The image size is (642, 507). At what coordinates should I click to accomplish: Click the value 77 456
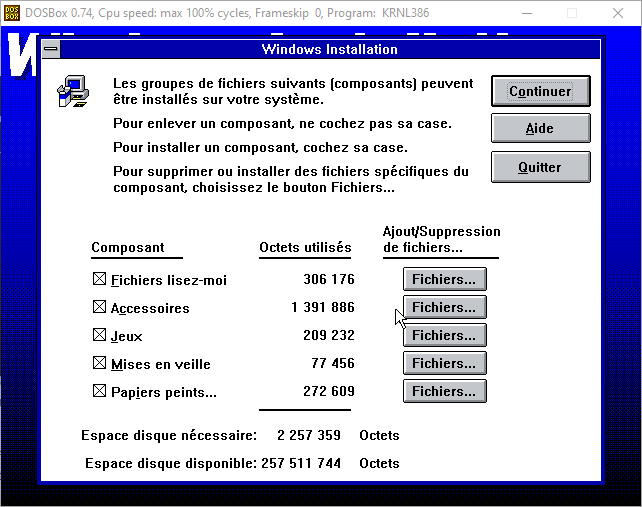333,363
